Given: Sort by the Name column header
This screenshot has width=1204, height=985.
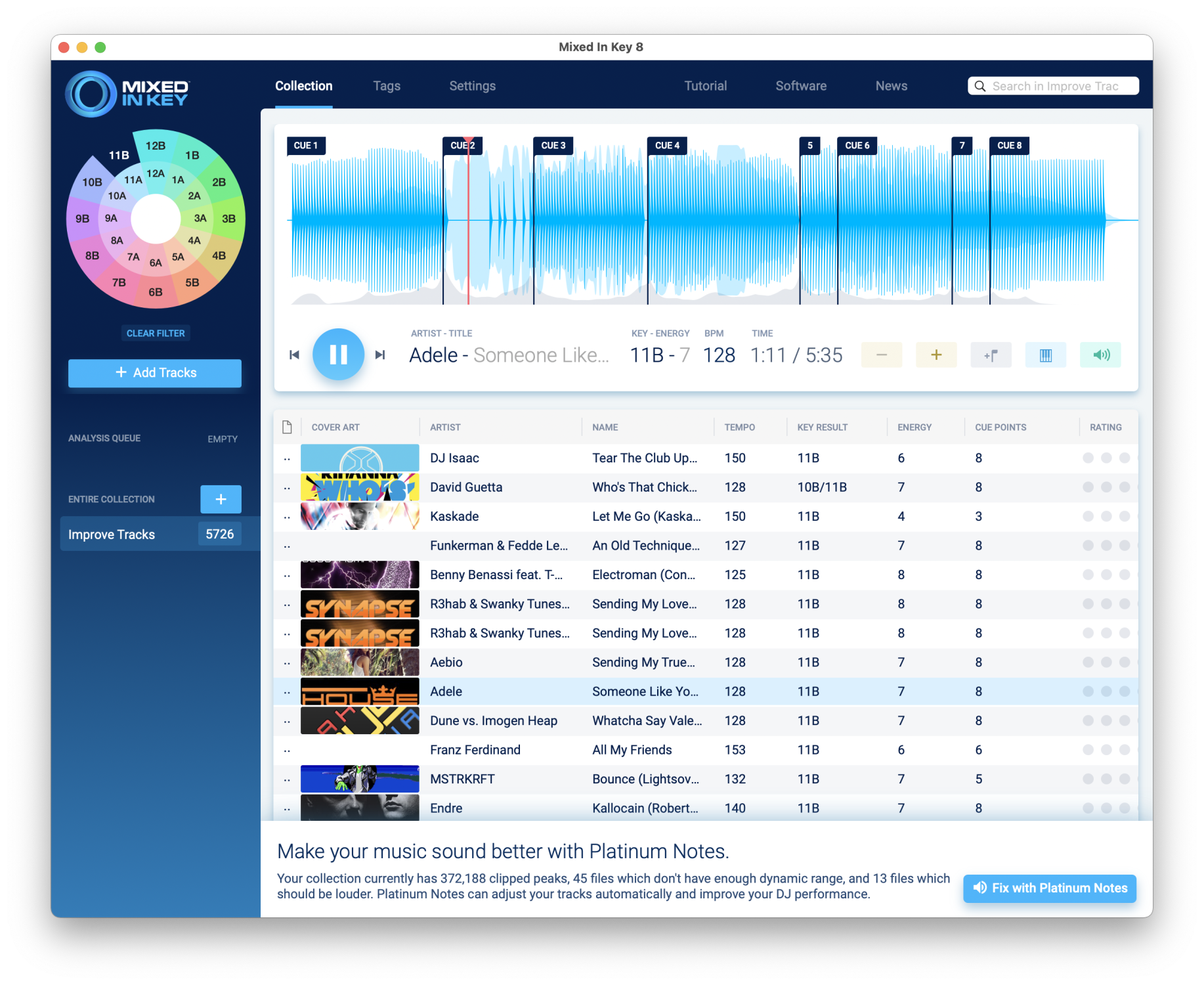Looking at the screenshot, I should click(x=605, y=427).
